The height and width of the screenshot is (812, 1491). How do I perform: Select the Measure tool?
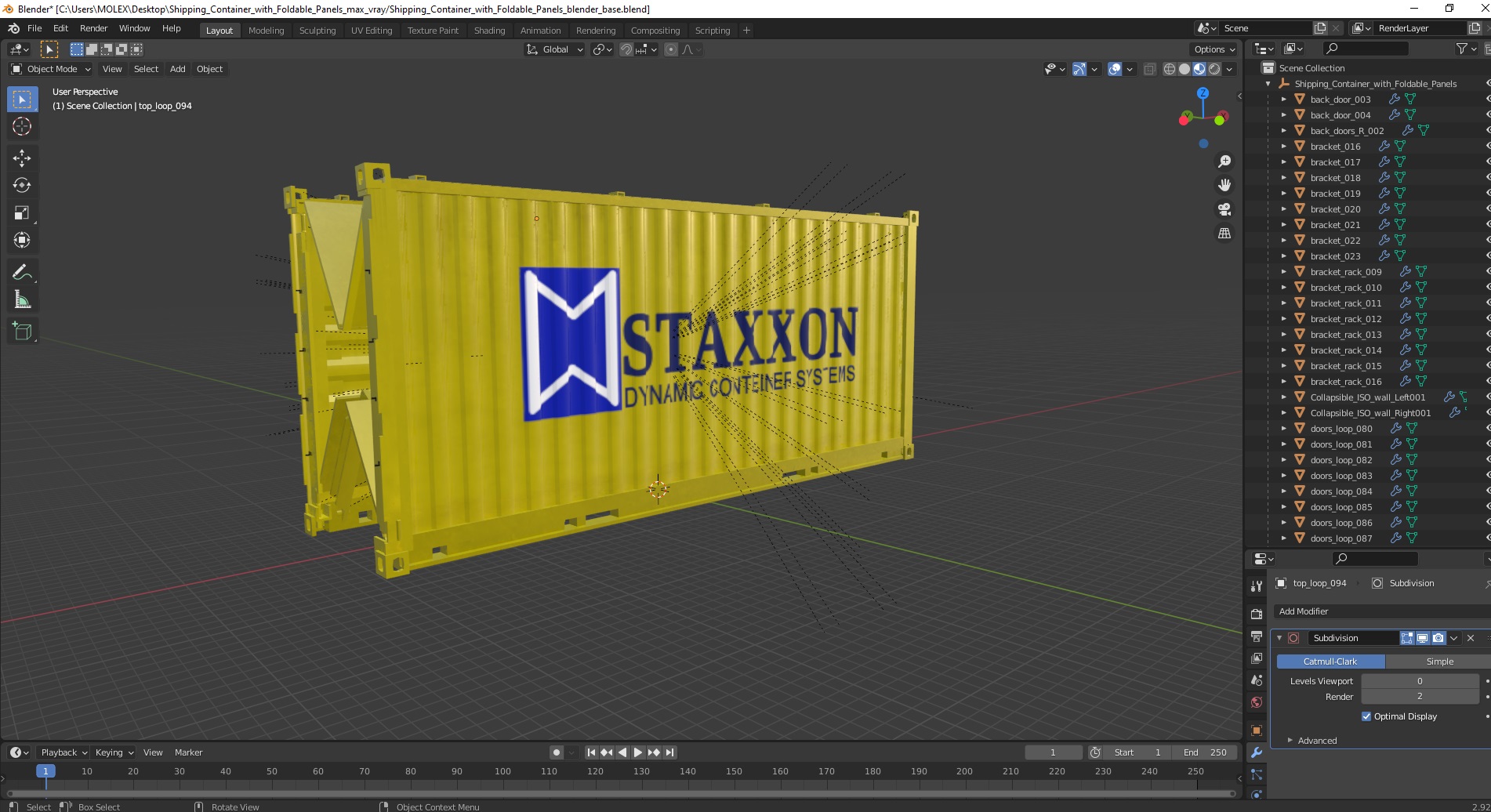22,300
